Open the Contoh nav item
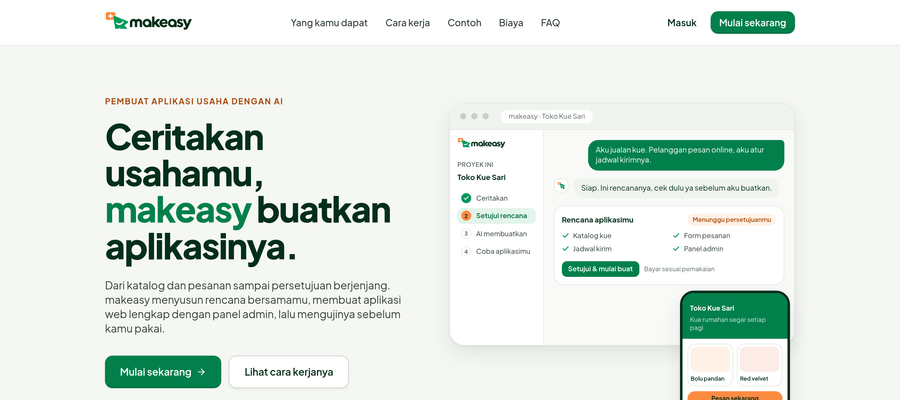 (464, 23)
